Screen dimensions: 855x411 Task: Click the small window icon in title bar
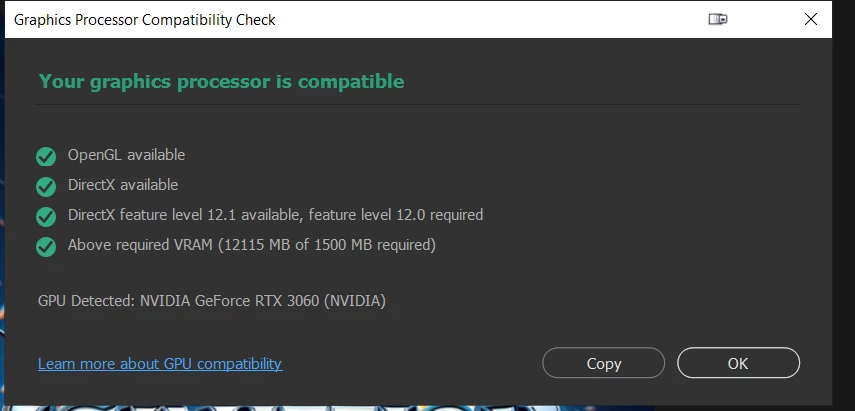point(718,19)
